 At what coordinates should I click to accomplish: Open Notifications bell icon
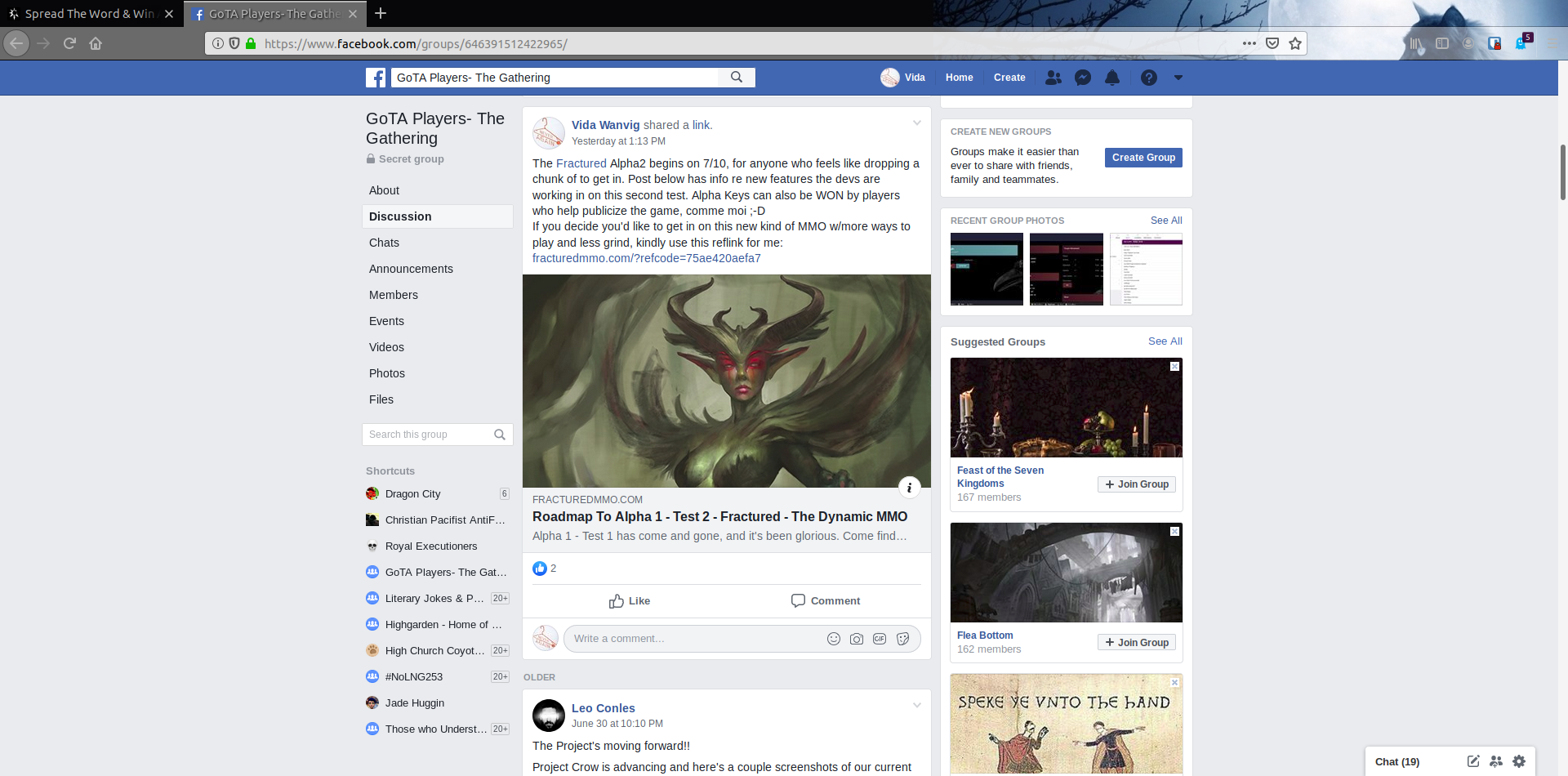[1112, 78]
